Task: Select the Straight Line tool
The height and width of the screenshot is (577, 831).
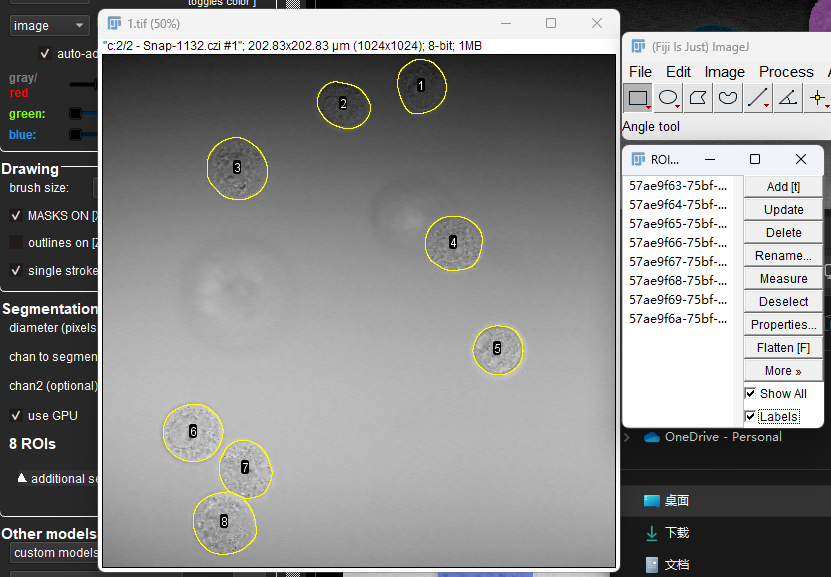Action: [758, 98]
